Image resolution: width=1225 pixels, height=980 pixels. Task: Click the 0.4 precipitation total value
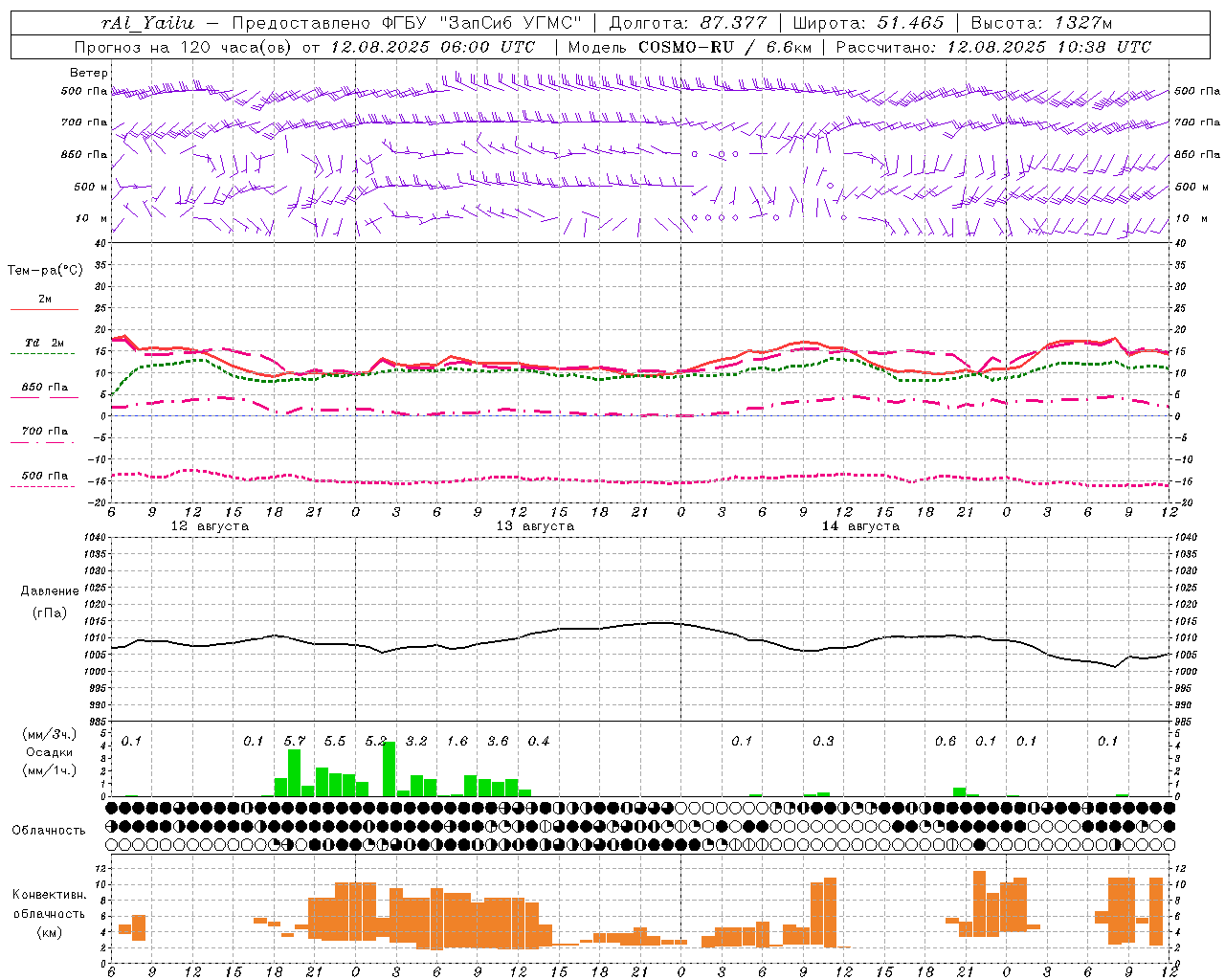[539, 742]
